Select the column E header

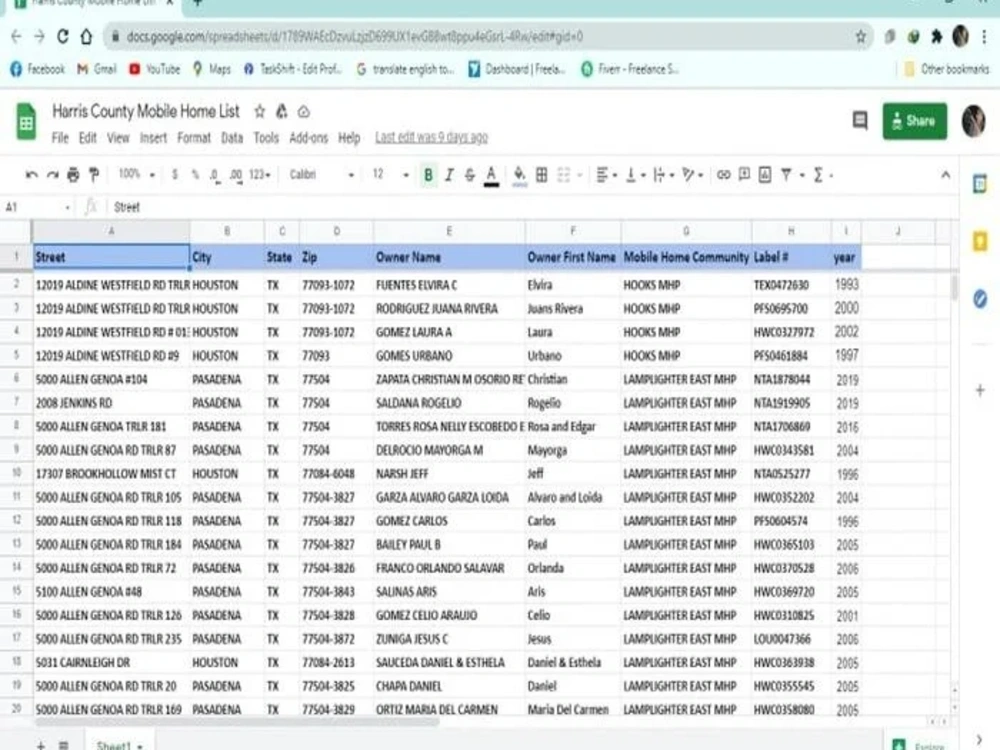449,231
